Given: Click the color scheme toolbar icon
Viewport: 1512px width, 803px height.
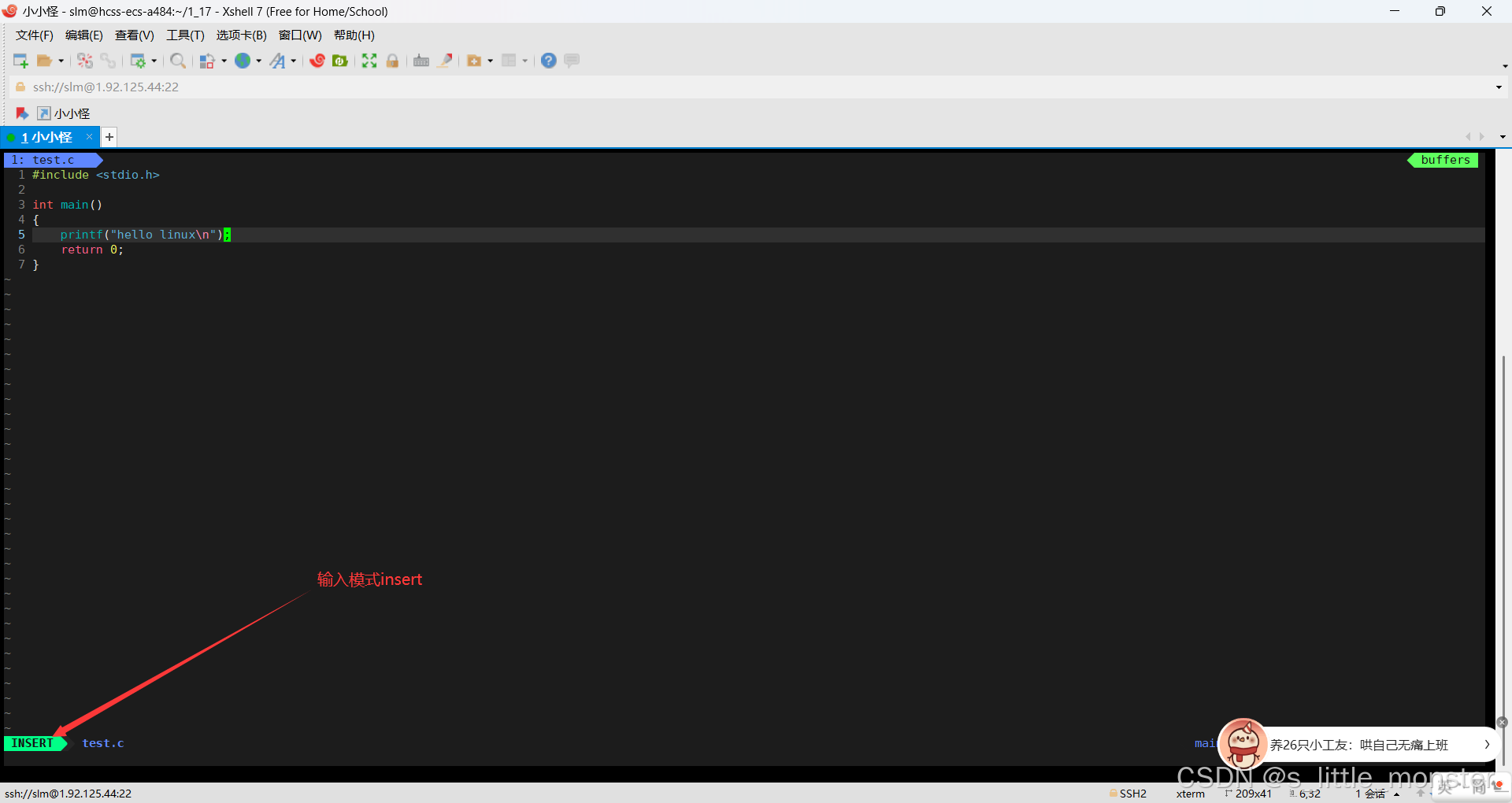Looking at the screenshot, I should tap(207, 61).
